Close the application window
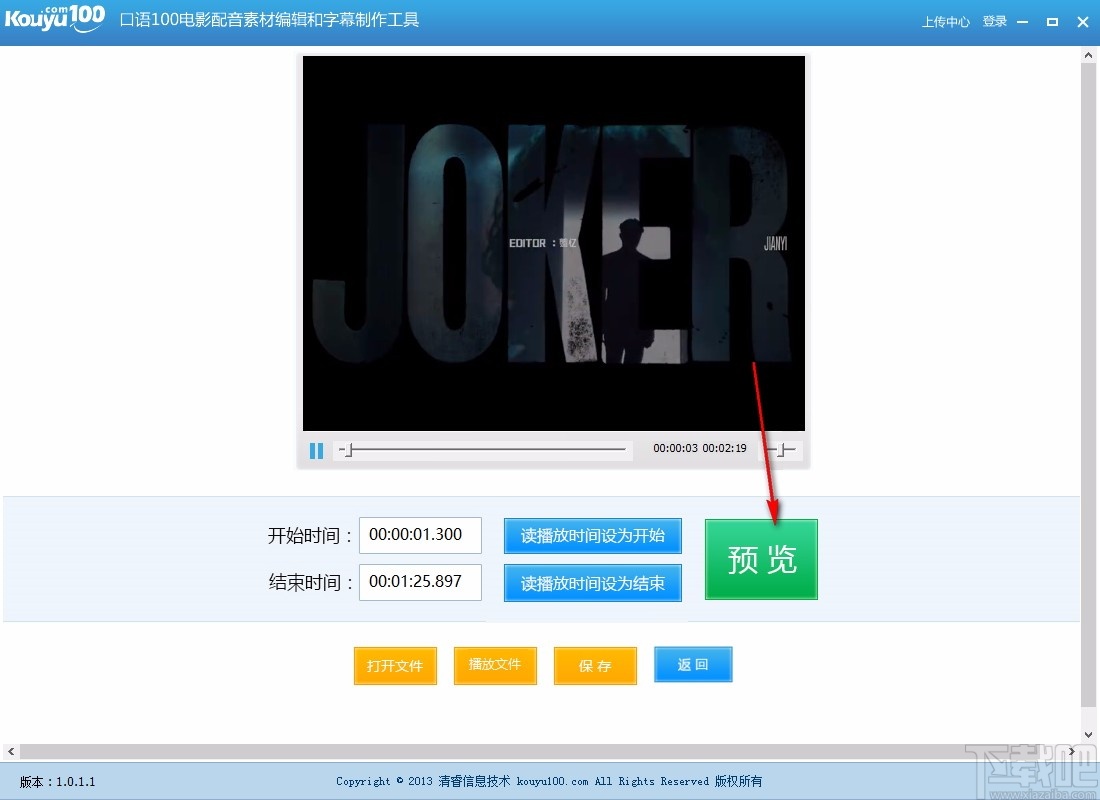The height and width of the screenshot is (800, 1100). click(1082, 22)
